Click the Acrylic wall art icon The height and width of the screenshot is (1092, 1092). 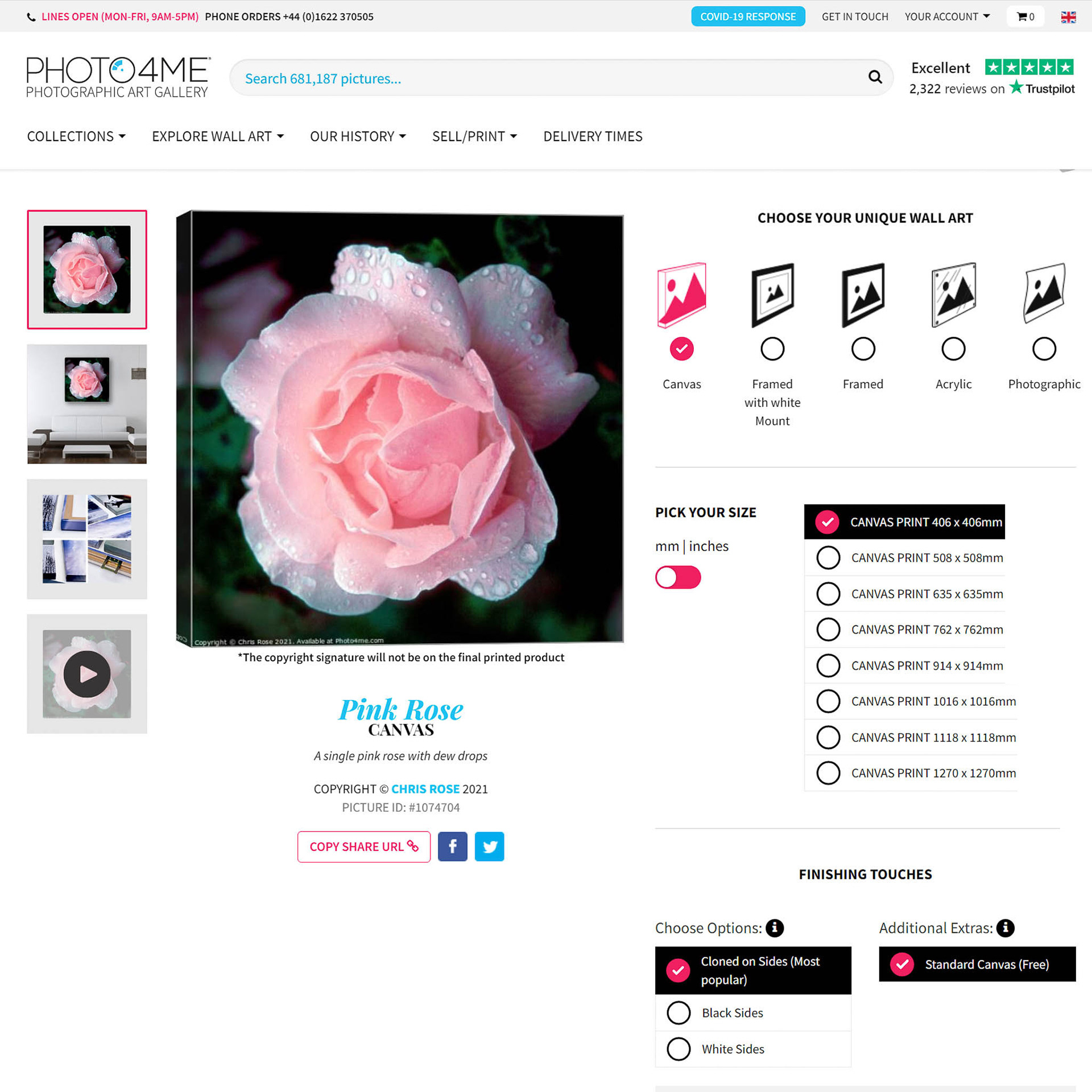(954, 295)
